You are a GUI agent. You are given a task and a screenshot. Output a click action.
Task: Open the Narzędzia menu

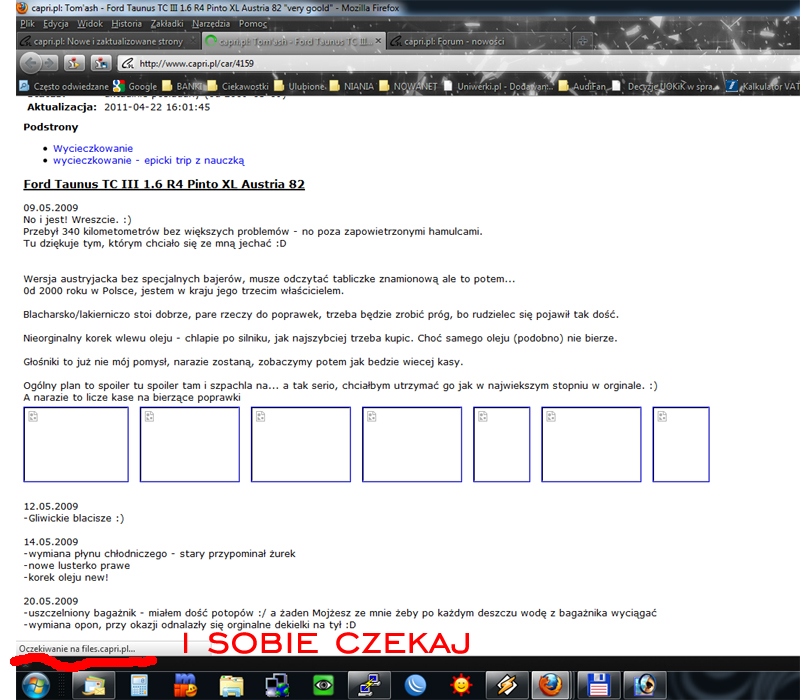[211, 23]
